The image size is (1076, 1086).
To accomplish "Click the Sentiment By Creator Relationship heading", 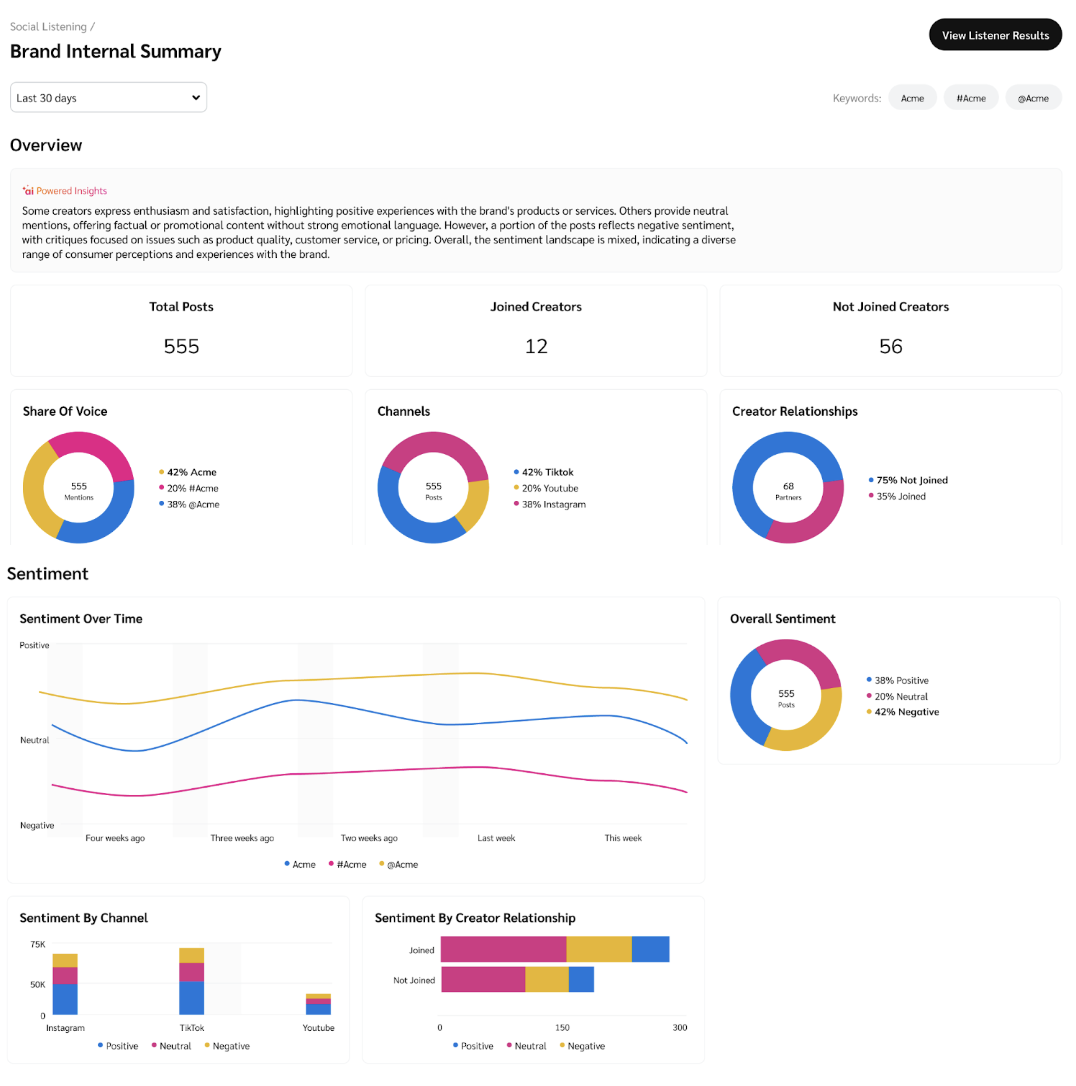I will pyautogui.click(x=475, y=918).
